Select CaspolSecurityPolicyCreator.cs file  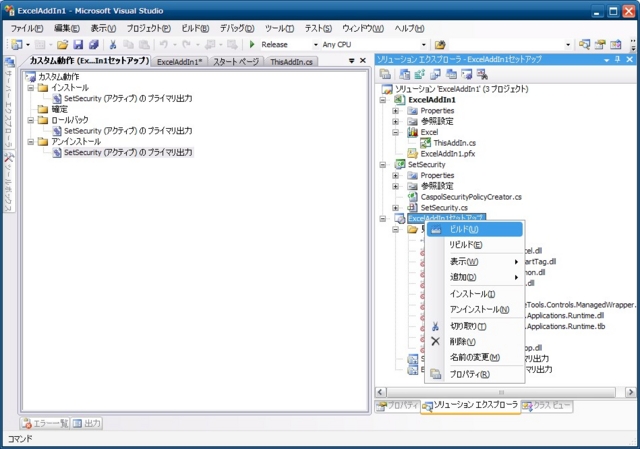click(471, 197)
